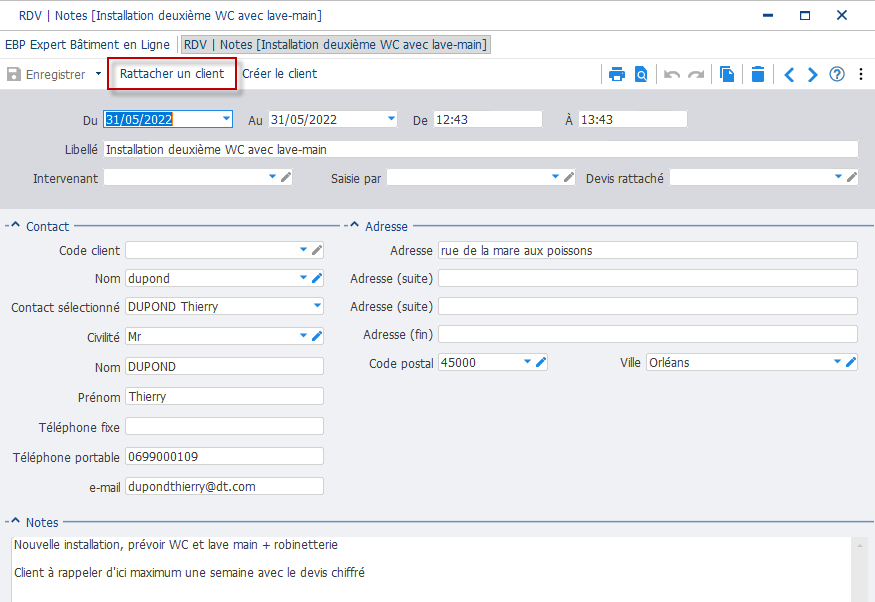
Task: Click the Libellé text field
Action: (480, 149)
